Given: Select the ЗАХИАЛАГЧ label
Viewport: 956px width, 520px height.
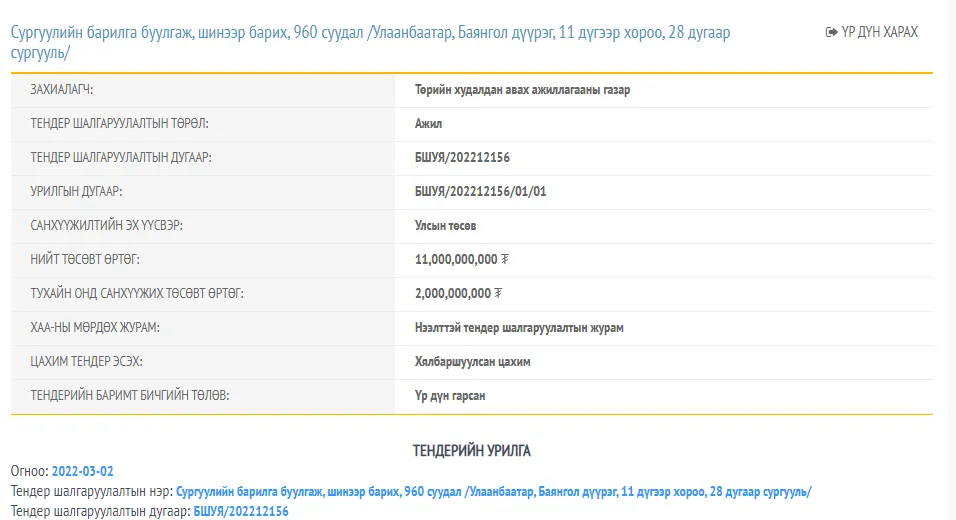Looking at the screenshot, I should coord(62,90).
